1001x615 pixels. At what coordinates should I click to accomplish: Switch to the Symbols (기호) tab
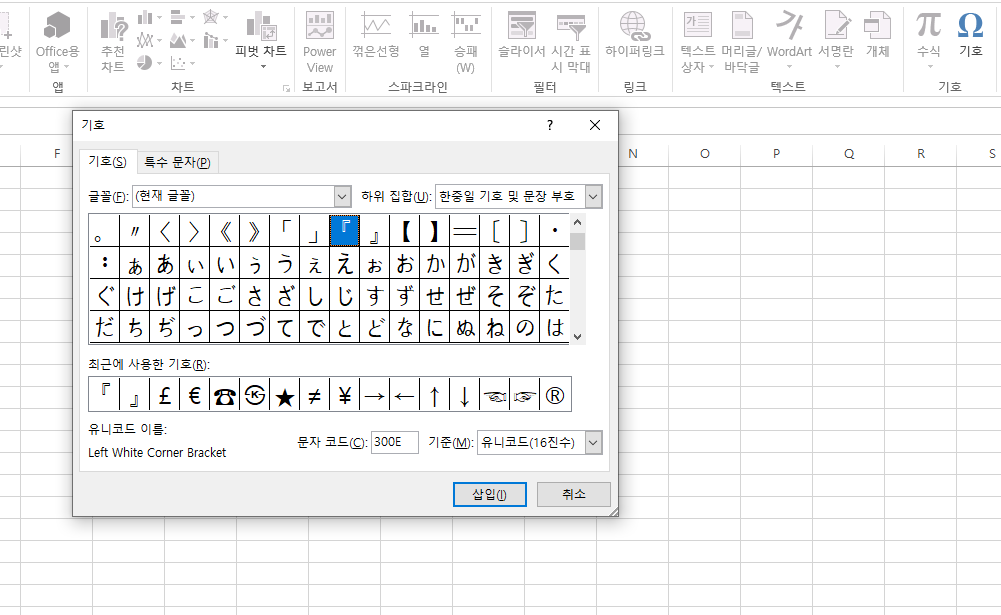pyautogui.click(x=107, y=162)
